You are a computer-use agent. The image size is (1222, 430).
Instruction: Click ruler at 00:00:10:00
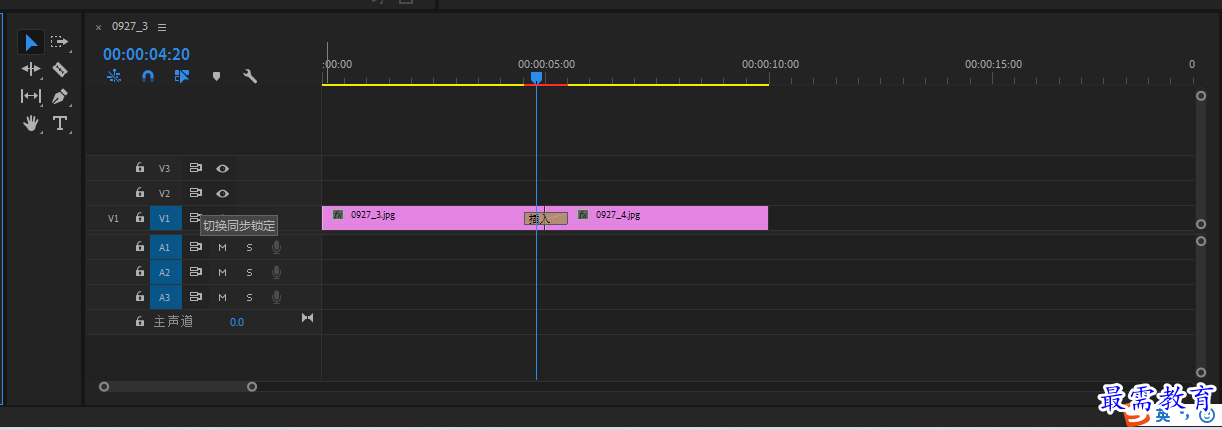click(x=770, y=64)
